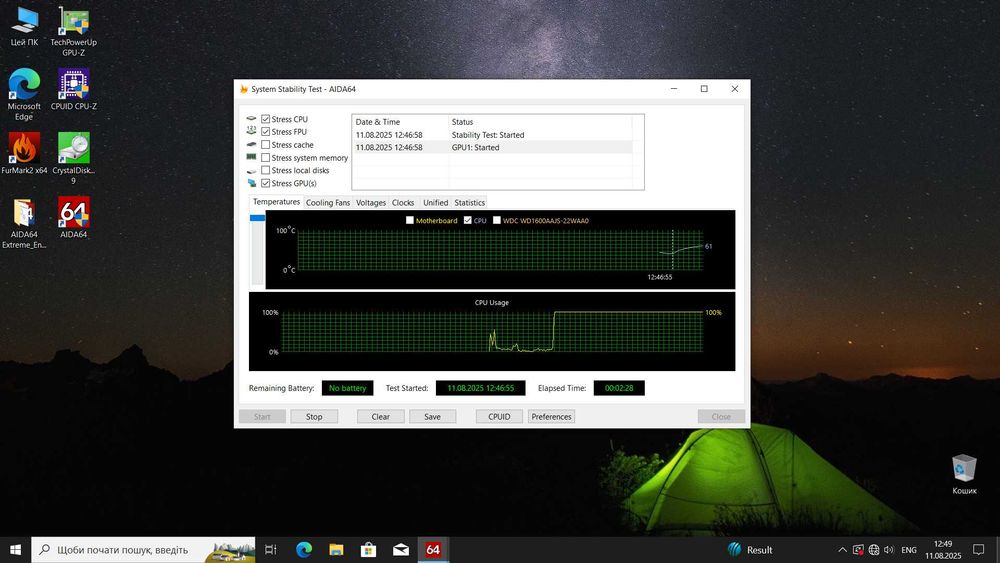
Task: Click the Windows Start button
Action: (x=15, y=550)
